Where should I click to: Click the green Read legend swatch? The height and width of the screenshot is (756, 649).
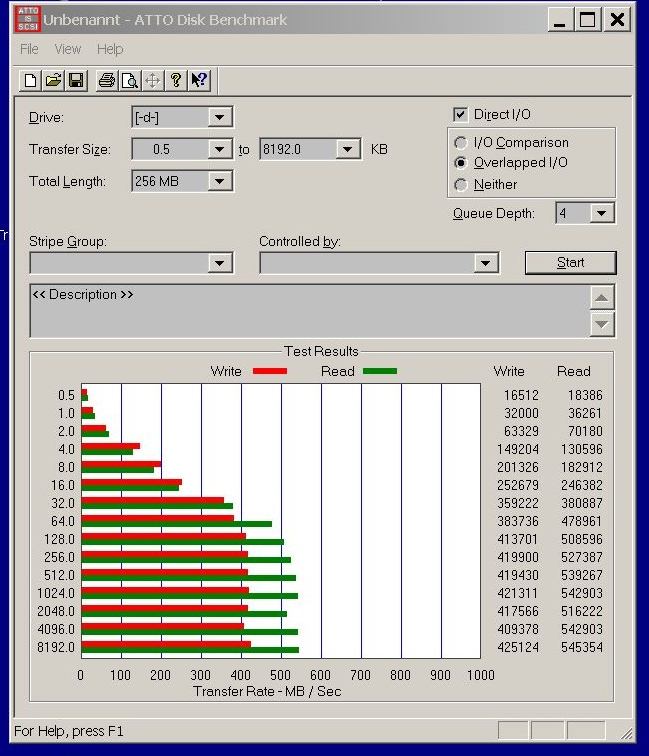coord(380,371)
